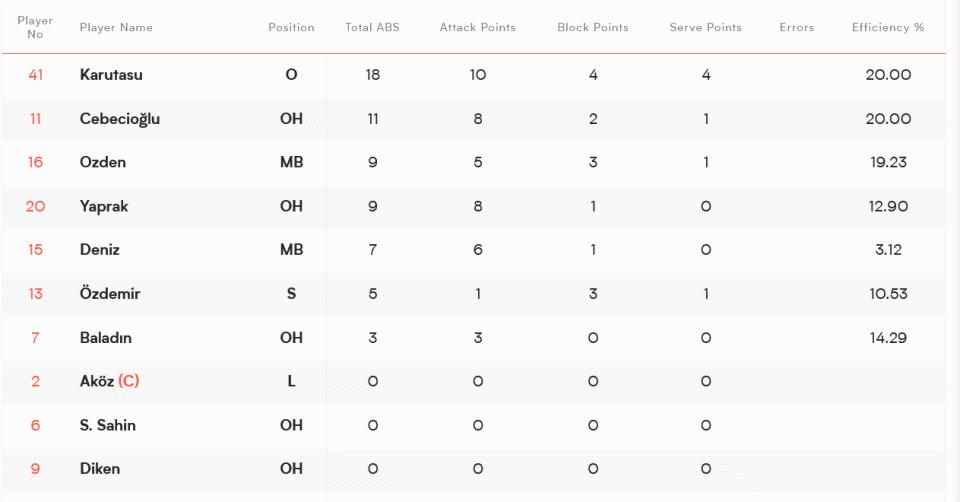Click the Serve Points column header

(x=705, y=28)
